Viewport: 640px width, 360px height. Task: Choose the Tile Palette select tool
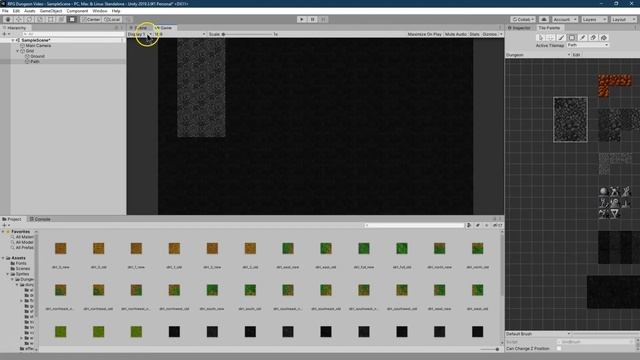pos(540,38)
